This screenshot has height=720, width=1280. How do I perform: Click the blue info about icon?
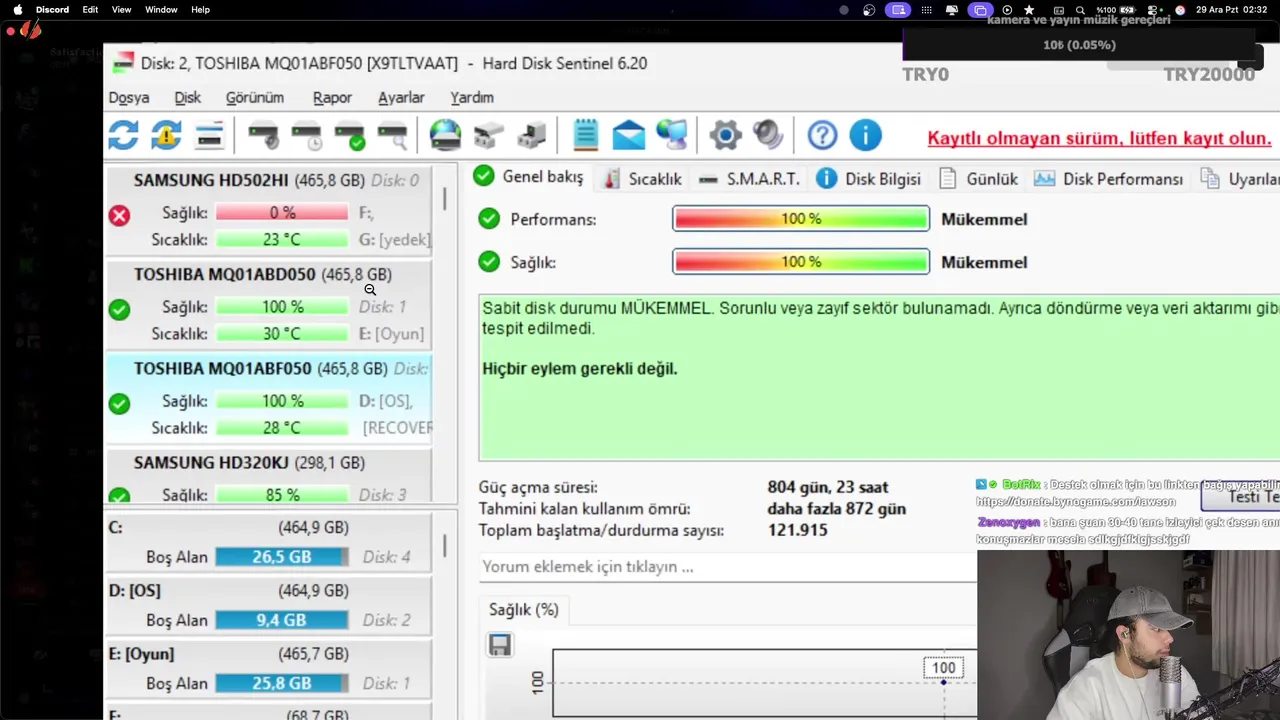click(865, 135)
